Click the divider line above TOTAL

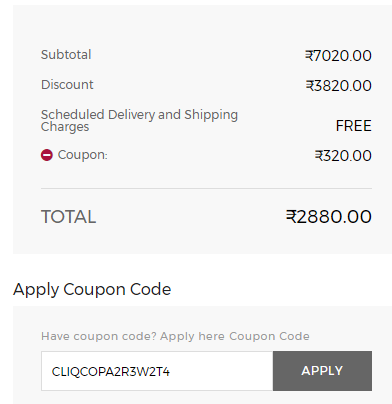(206, 188)
